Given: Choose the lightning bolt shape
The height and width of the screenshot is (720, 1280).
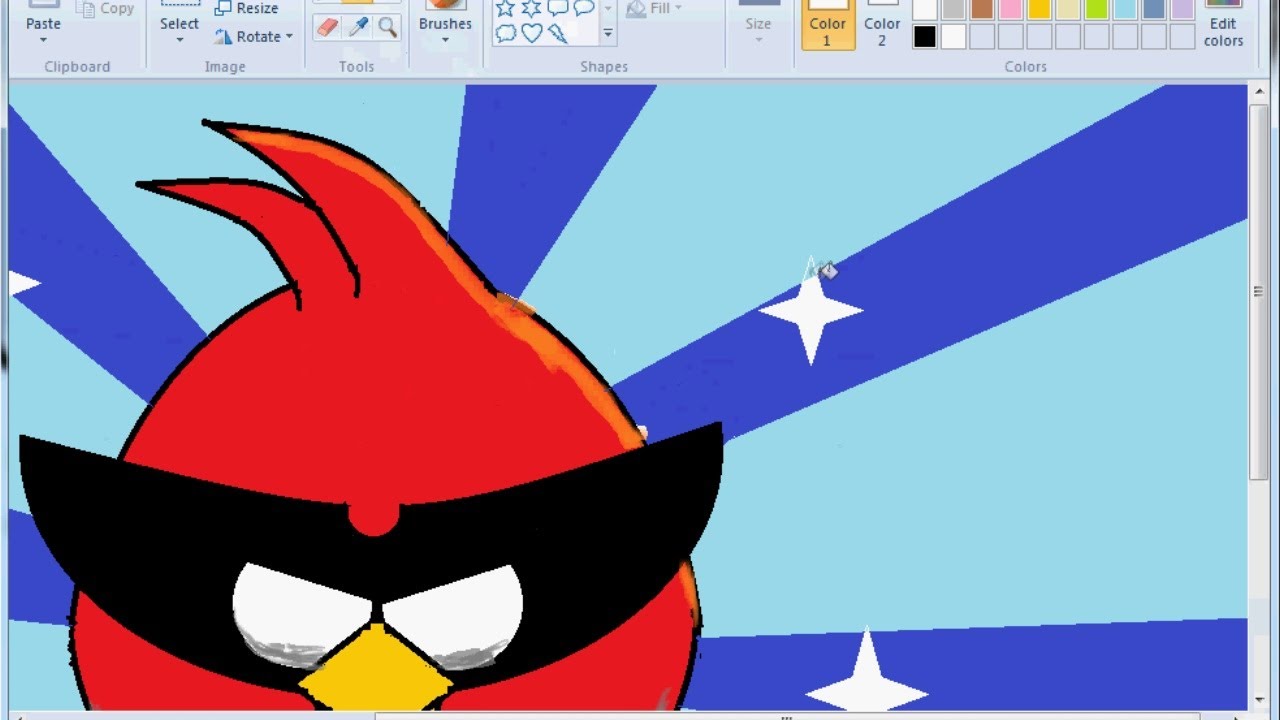Looking at the screenshot, I should 558,33.
